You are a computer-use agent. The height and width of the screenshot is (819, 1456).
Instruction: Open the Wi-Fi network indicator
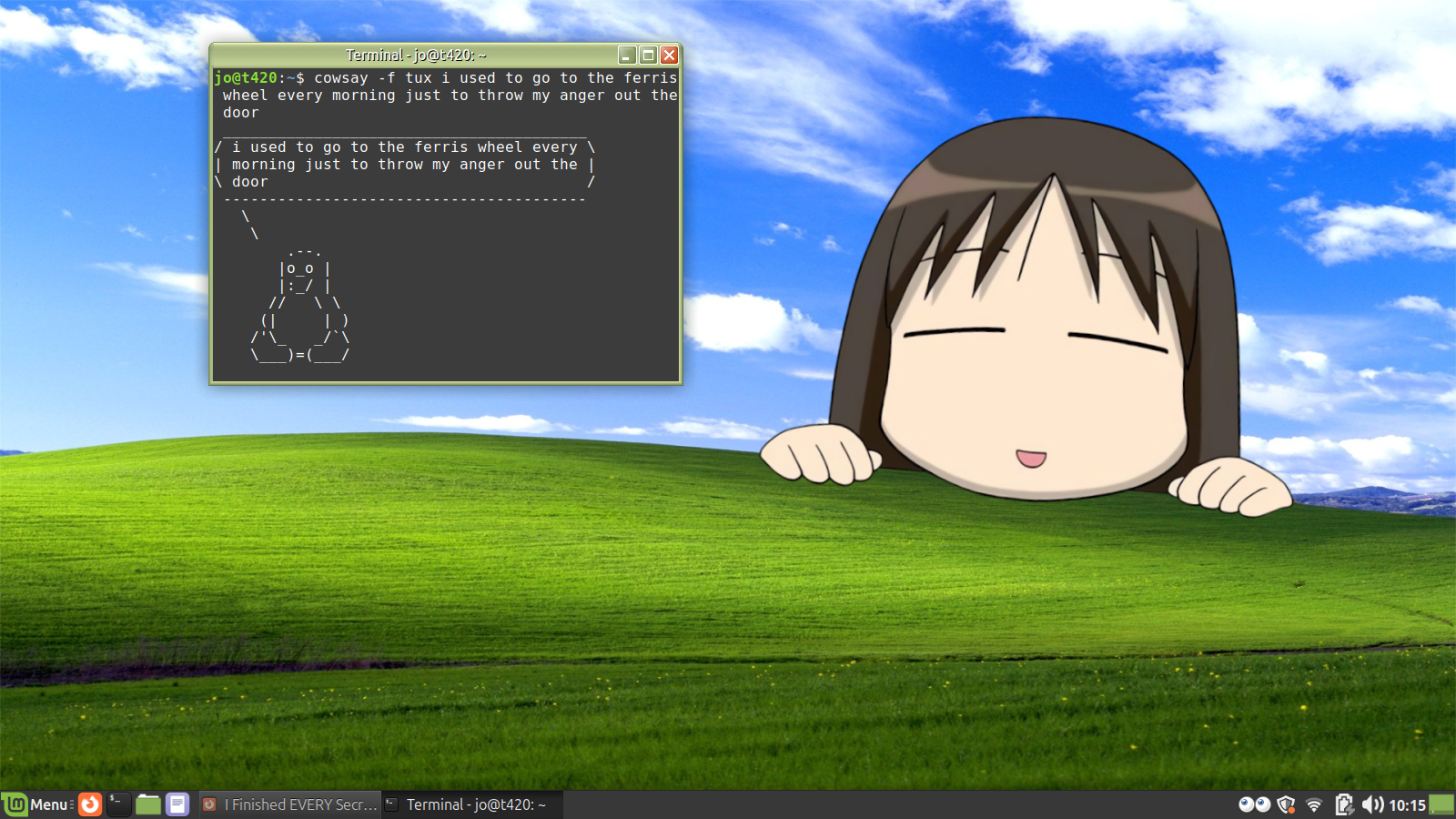[x=1314, y=804]
